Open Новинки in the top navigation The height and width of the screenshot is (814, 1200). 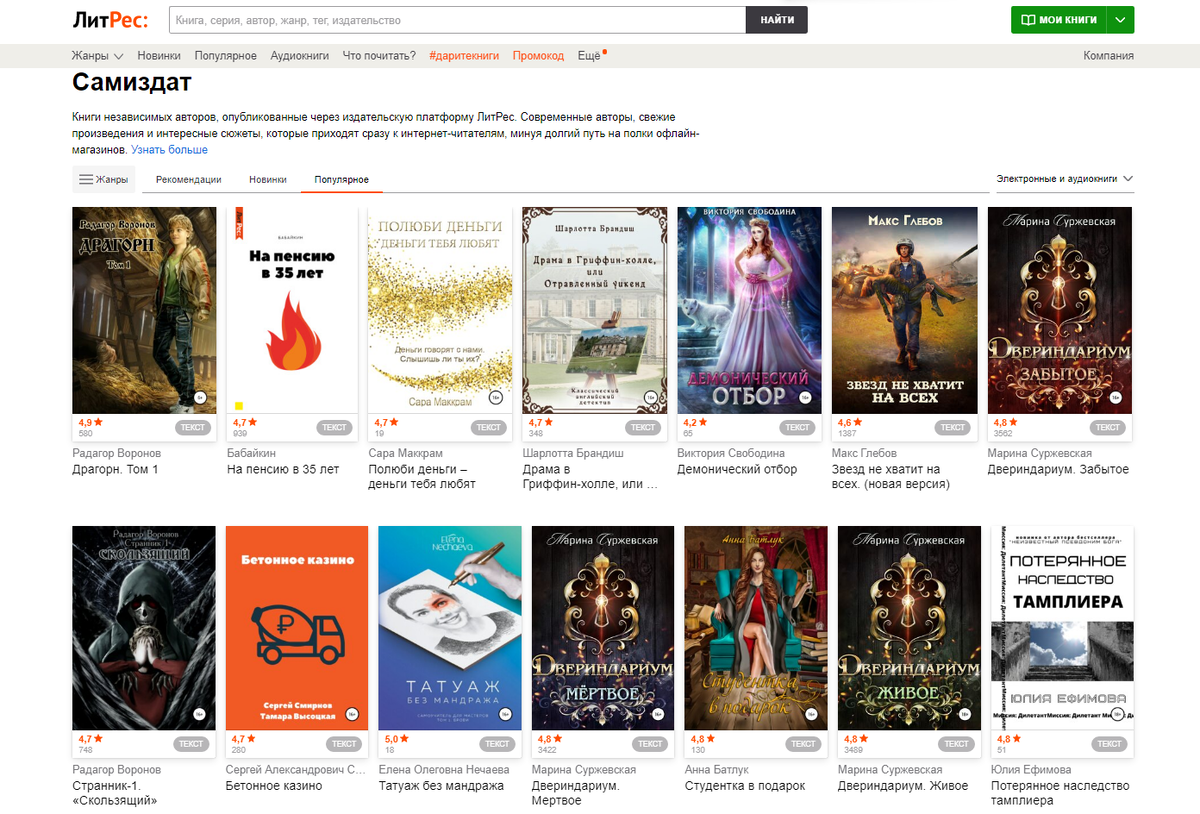[x=159, y=56]
